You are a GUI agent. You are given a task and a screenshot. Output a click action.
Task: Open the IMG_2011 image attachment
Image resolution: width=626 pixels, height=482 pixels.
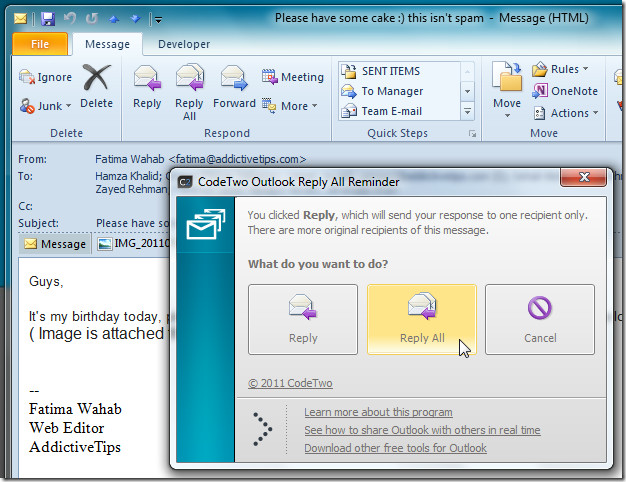(x=134, y=243)
